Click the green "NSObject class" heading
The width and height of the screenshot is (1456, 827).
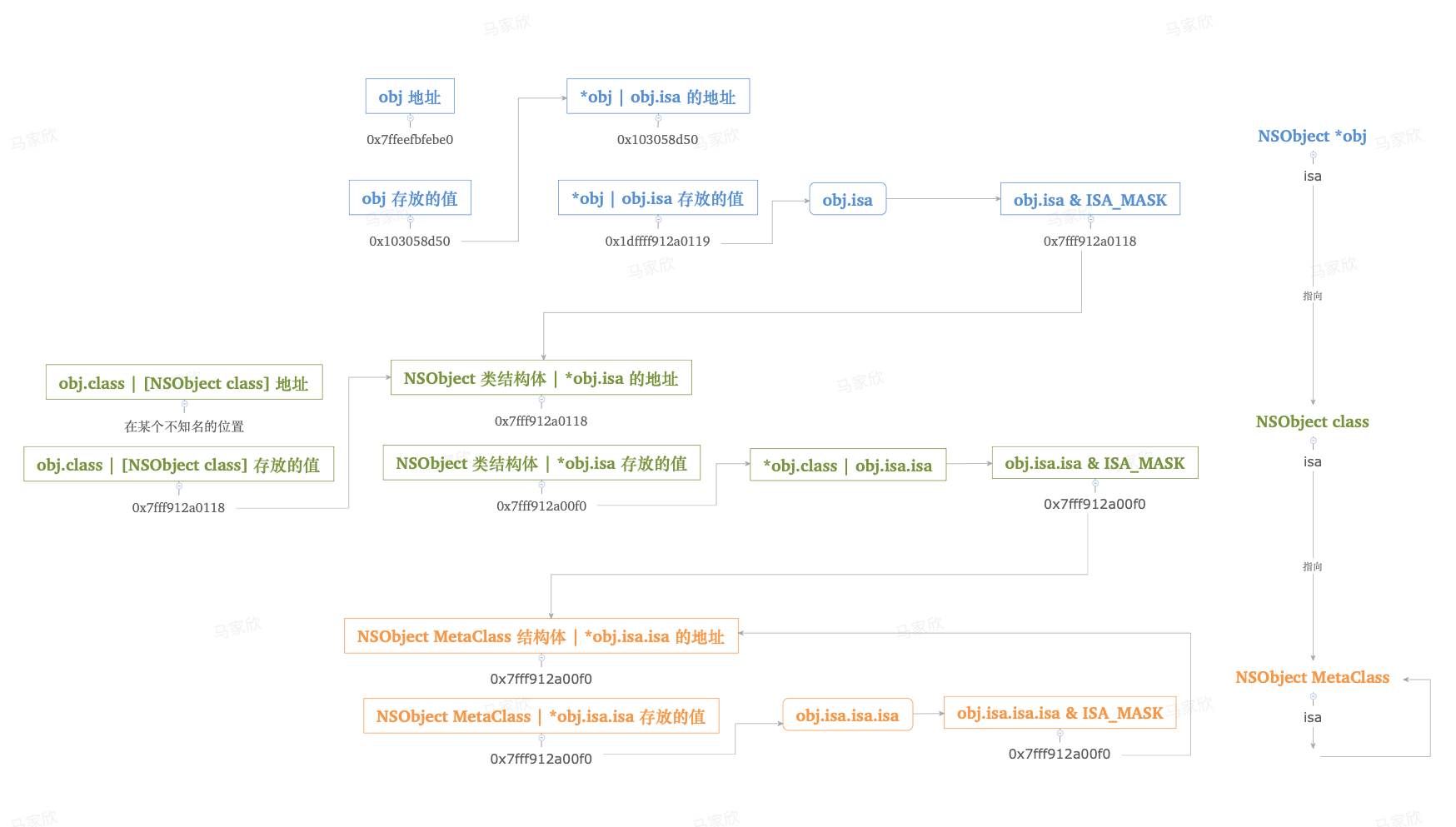pos(1312,421)
